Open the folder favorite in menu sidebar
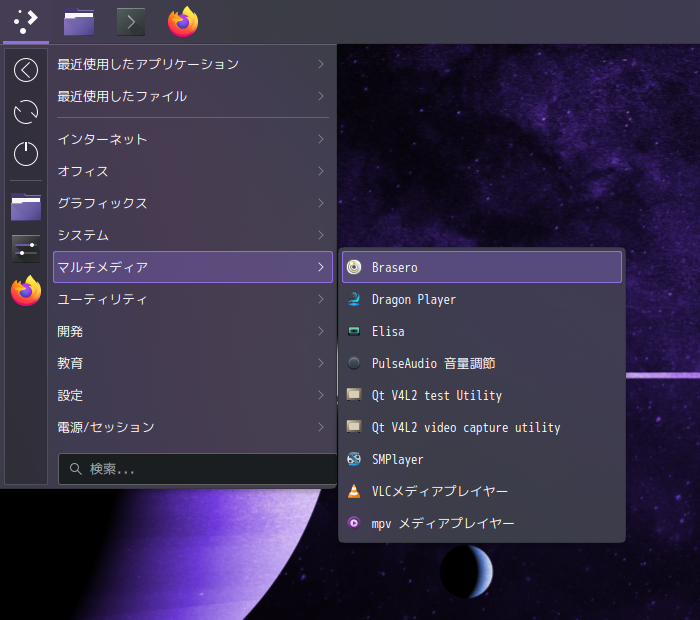The image size is (700, 620). coord(26,207)
